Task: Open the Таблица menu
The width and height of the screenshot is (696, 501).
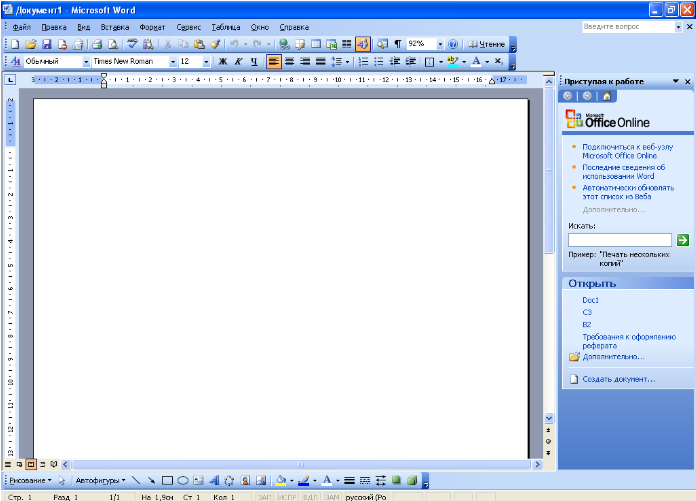Action: (x=226, y=27)
